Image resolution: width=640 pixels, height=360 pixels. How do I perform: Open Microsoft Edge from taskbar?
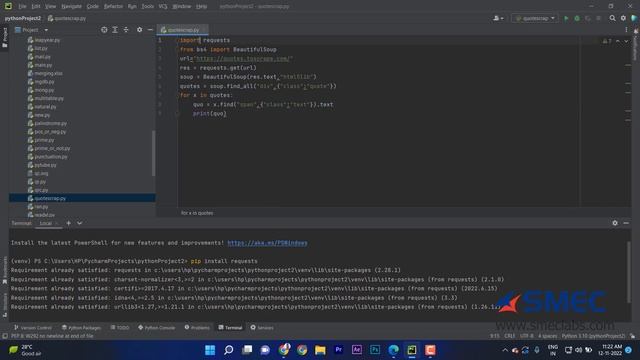pyautogui.click(x=393, y=350)
